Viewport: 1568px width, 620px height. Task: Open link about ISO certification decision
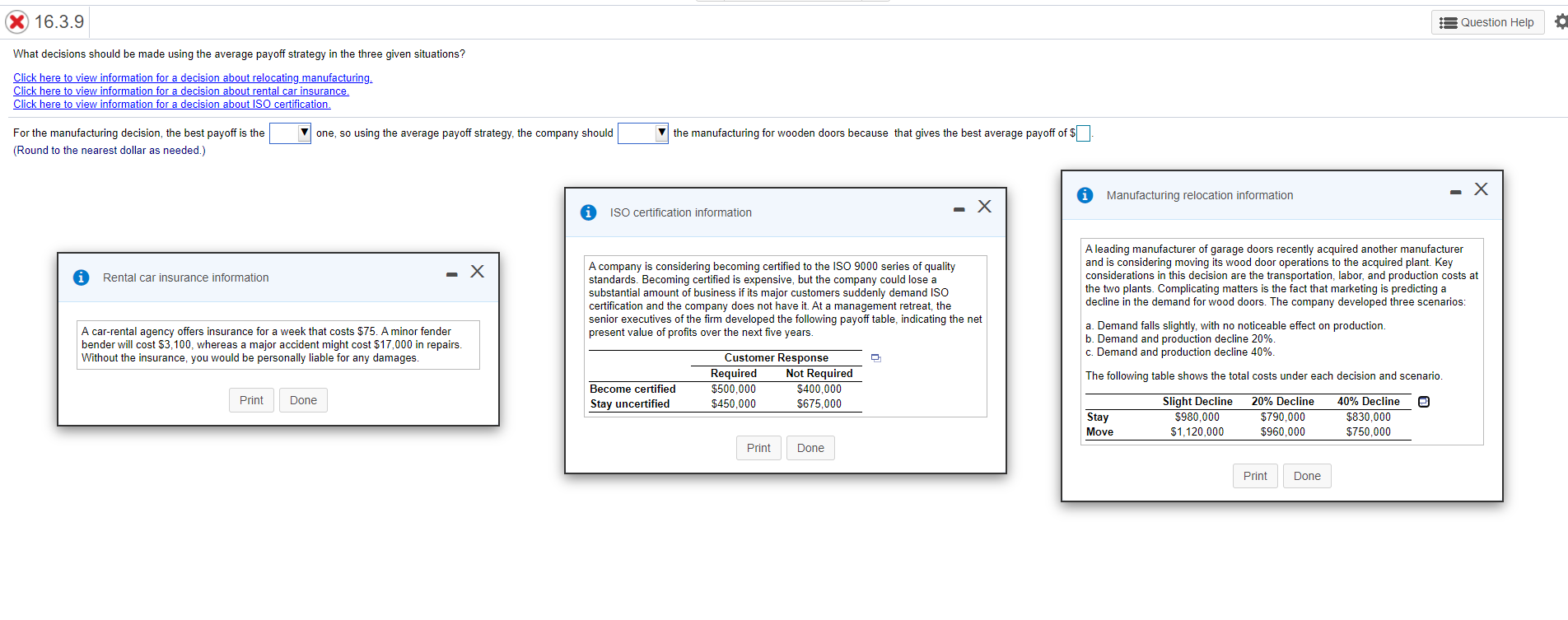tap(172, 105)
